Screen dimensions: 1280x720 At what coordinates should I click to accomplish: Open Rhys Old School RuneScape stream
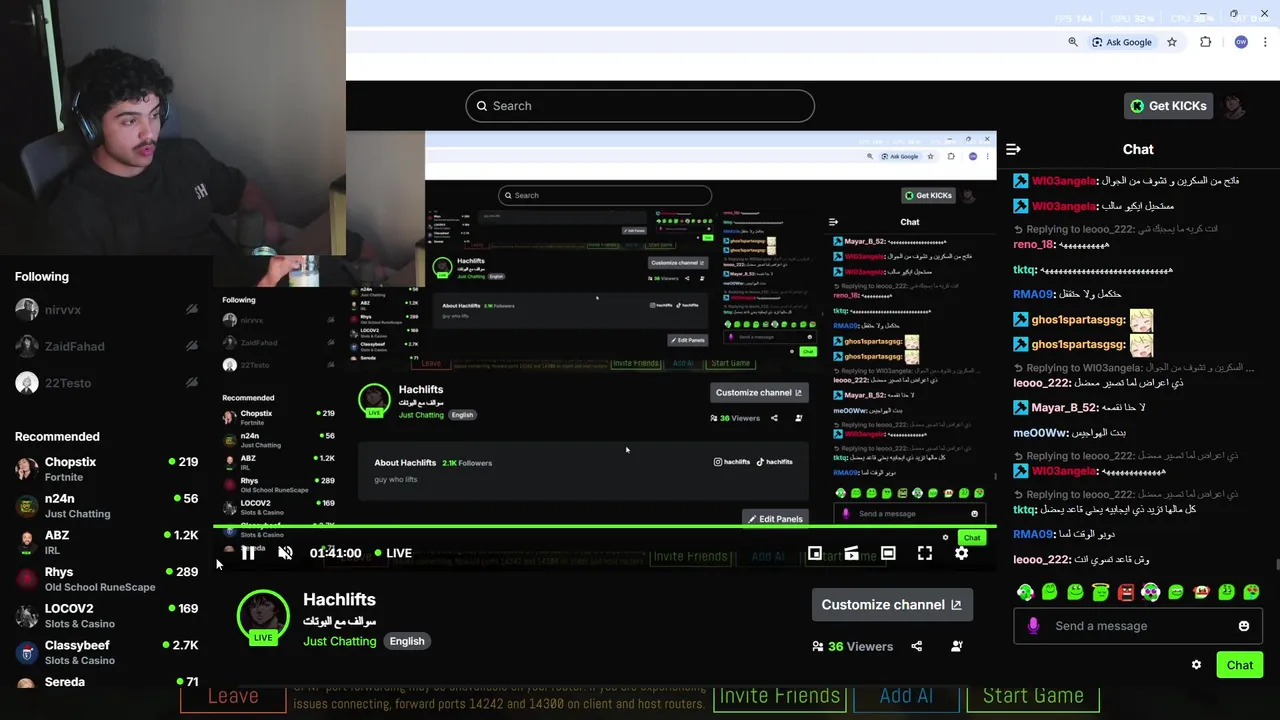point(107,579)
